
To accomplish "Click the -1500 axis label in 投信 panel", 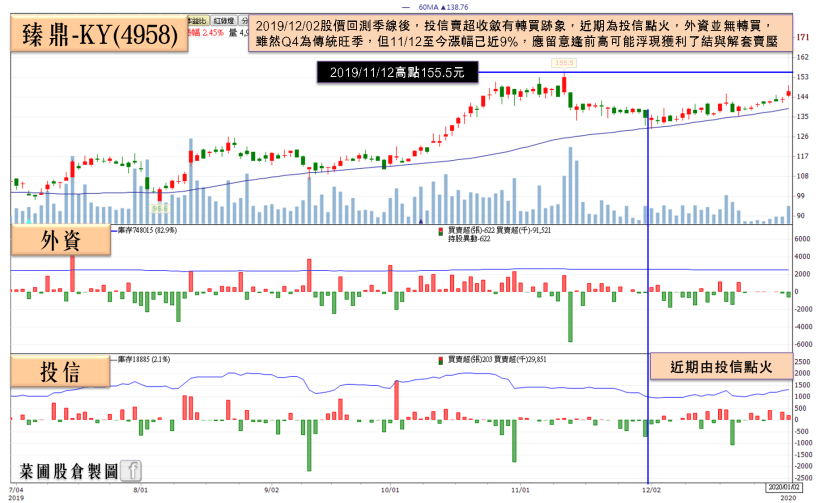I will click(x=801, y=455).
